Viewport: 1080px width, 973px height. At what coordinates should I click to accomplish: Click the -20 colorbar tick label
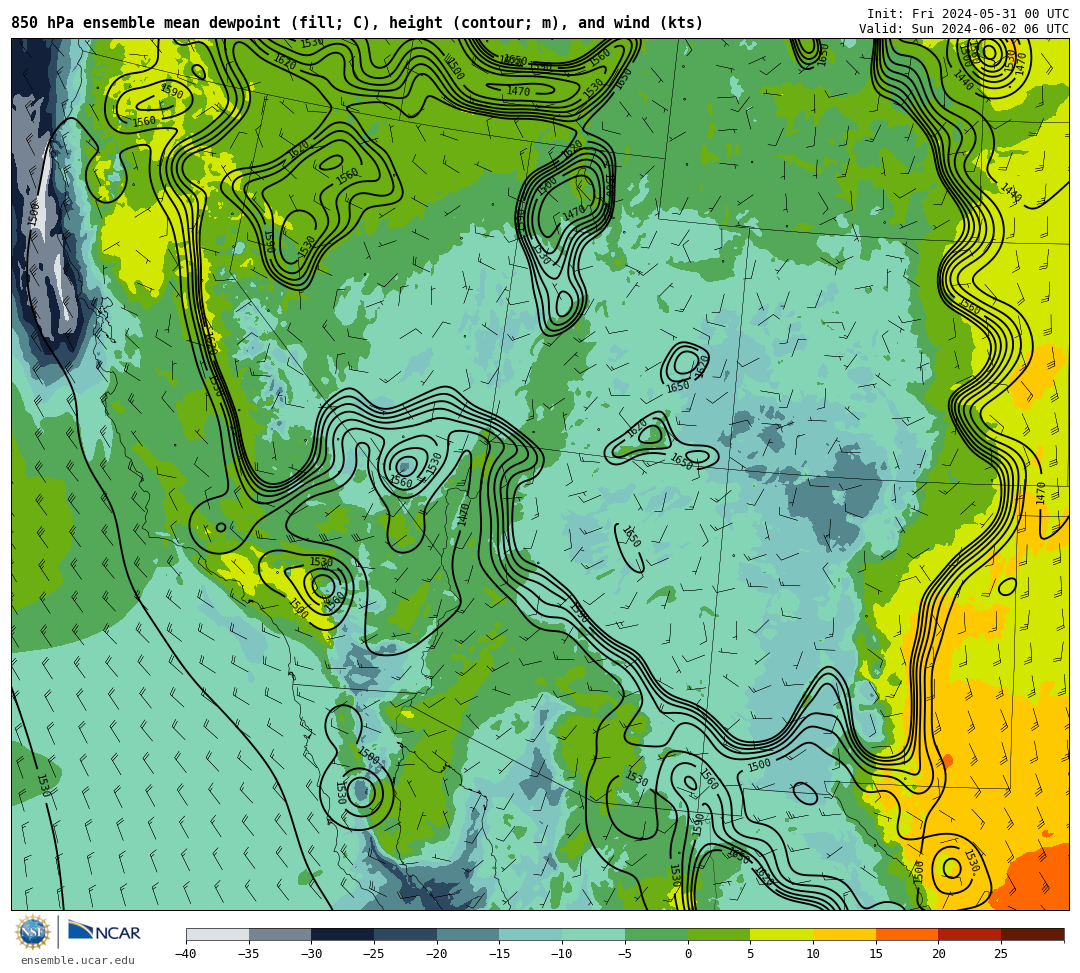(x=437, y=954)
